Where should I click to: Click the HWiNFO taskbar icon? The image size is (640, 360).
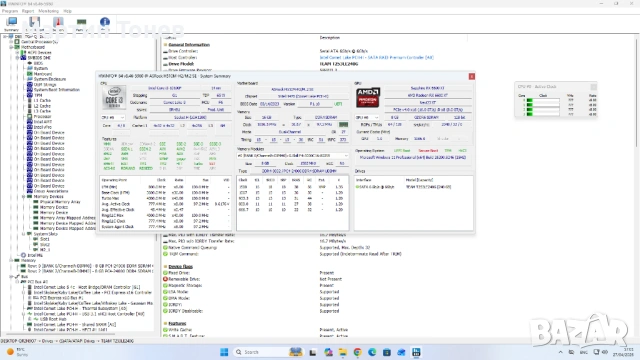416,352
